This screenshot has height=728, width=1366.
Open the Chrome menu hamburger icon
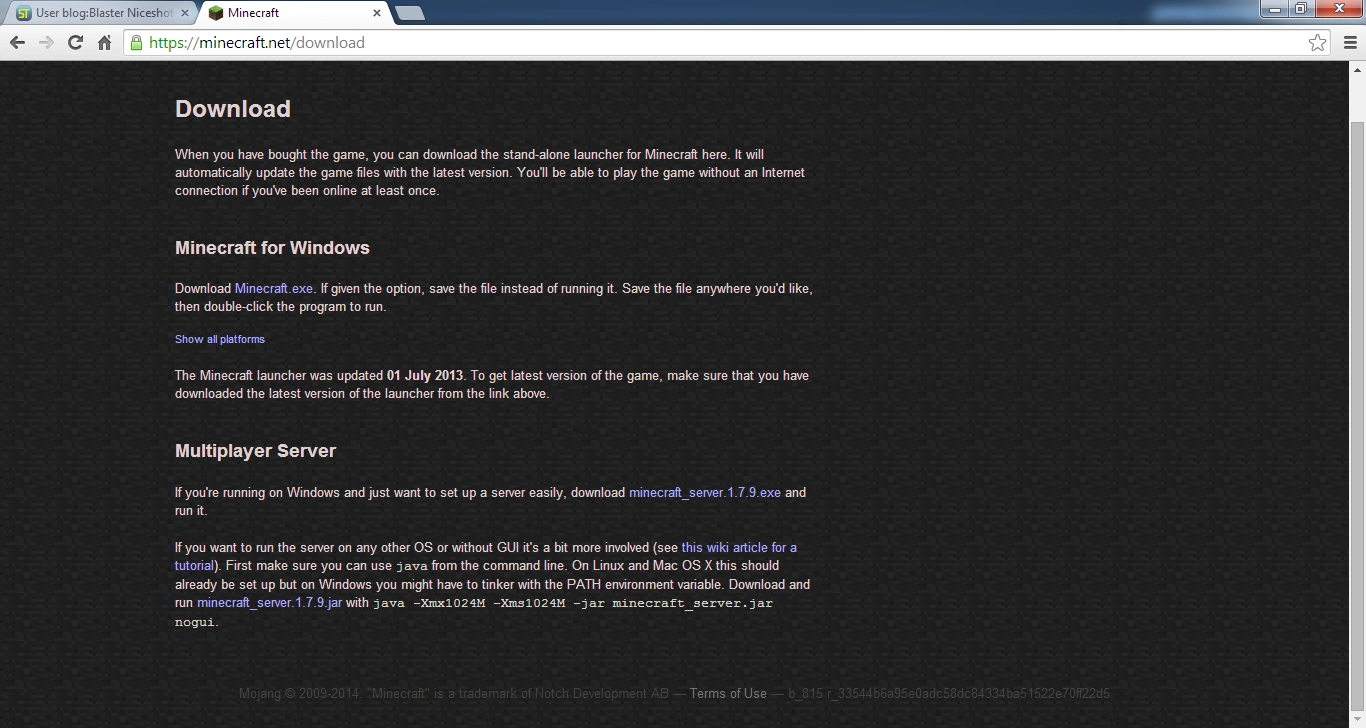pyautogui.click(x=1350, y=43)
